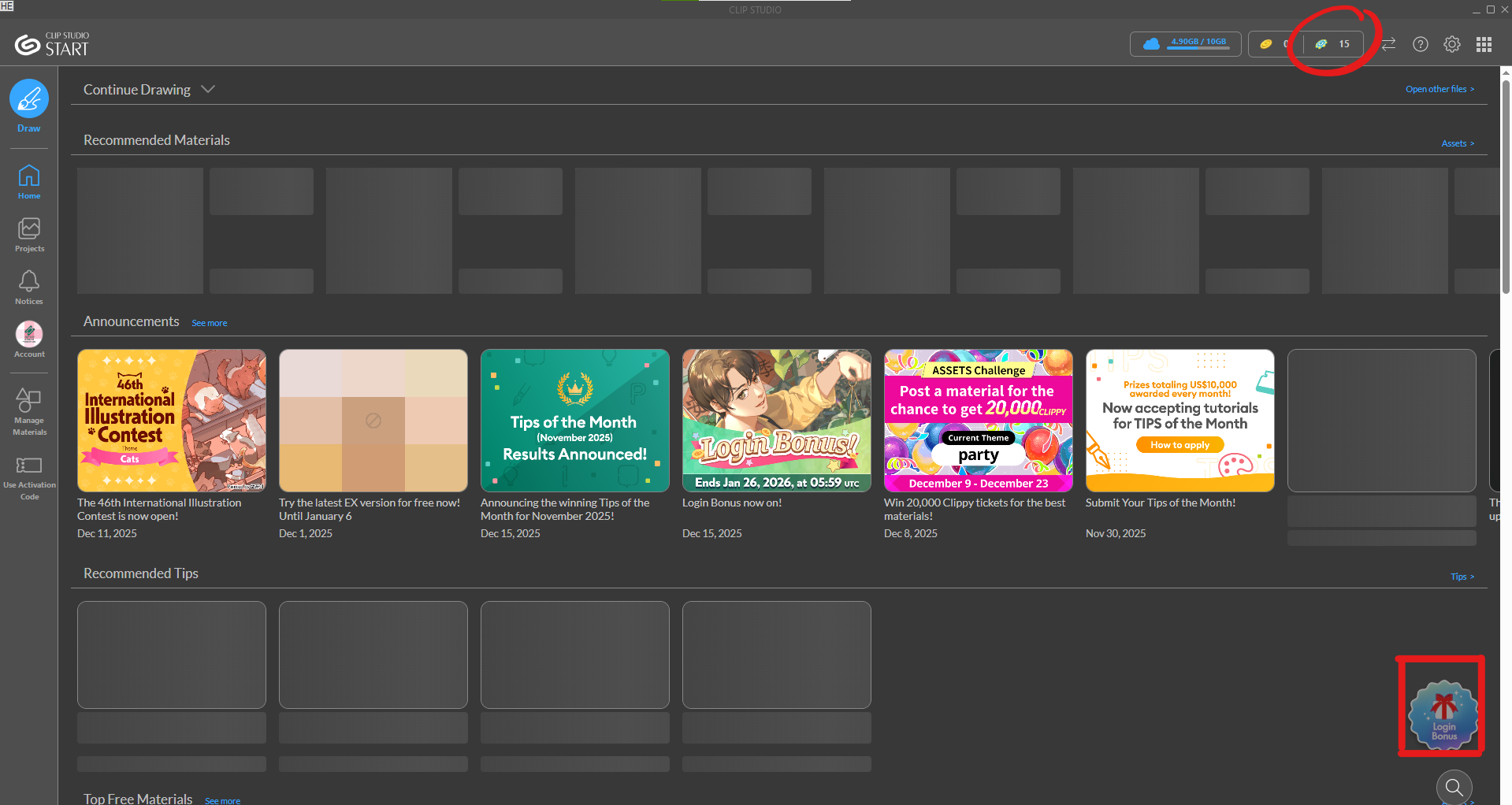The width and height of the screenshot is (1512, 805).
Task: Click the 'Recommended Materials' heading
Action: click(x=157, y=140)
